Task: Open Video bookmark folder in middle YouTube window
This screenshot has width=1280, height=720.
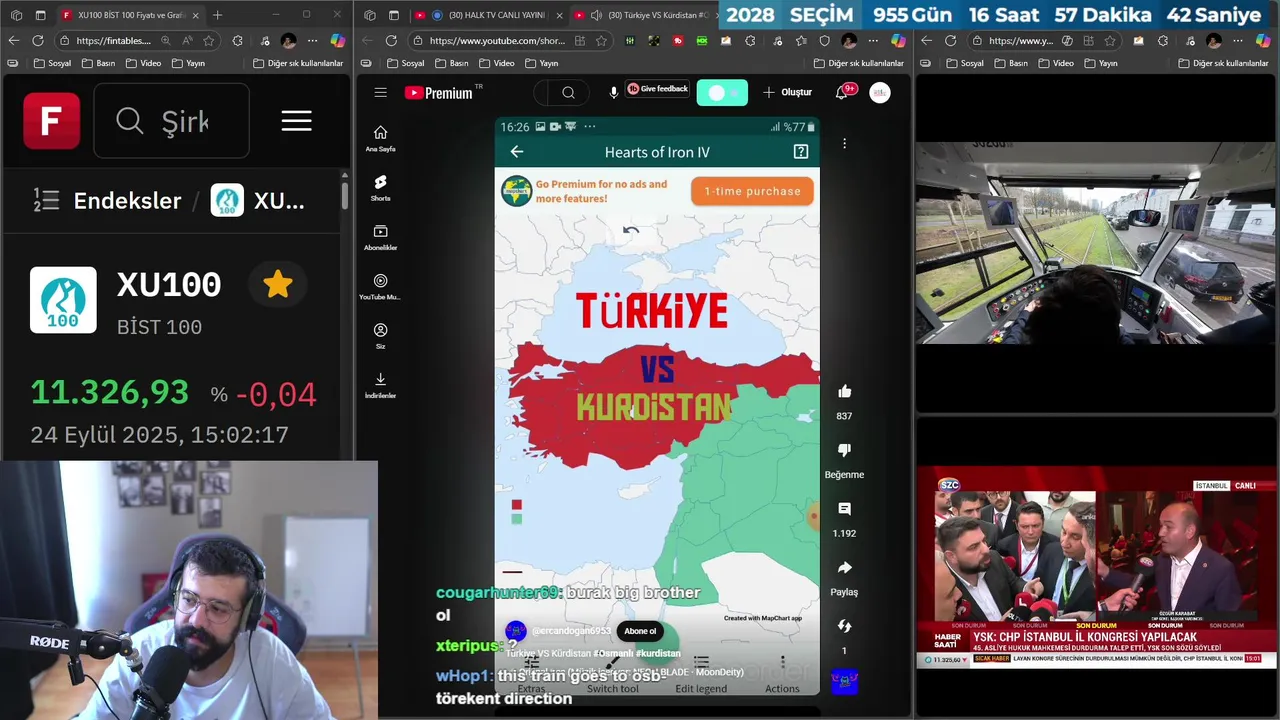Action: [x=497, y=63]
